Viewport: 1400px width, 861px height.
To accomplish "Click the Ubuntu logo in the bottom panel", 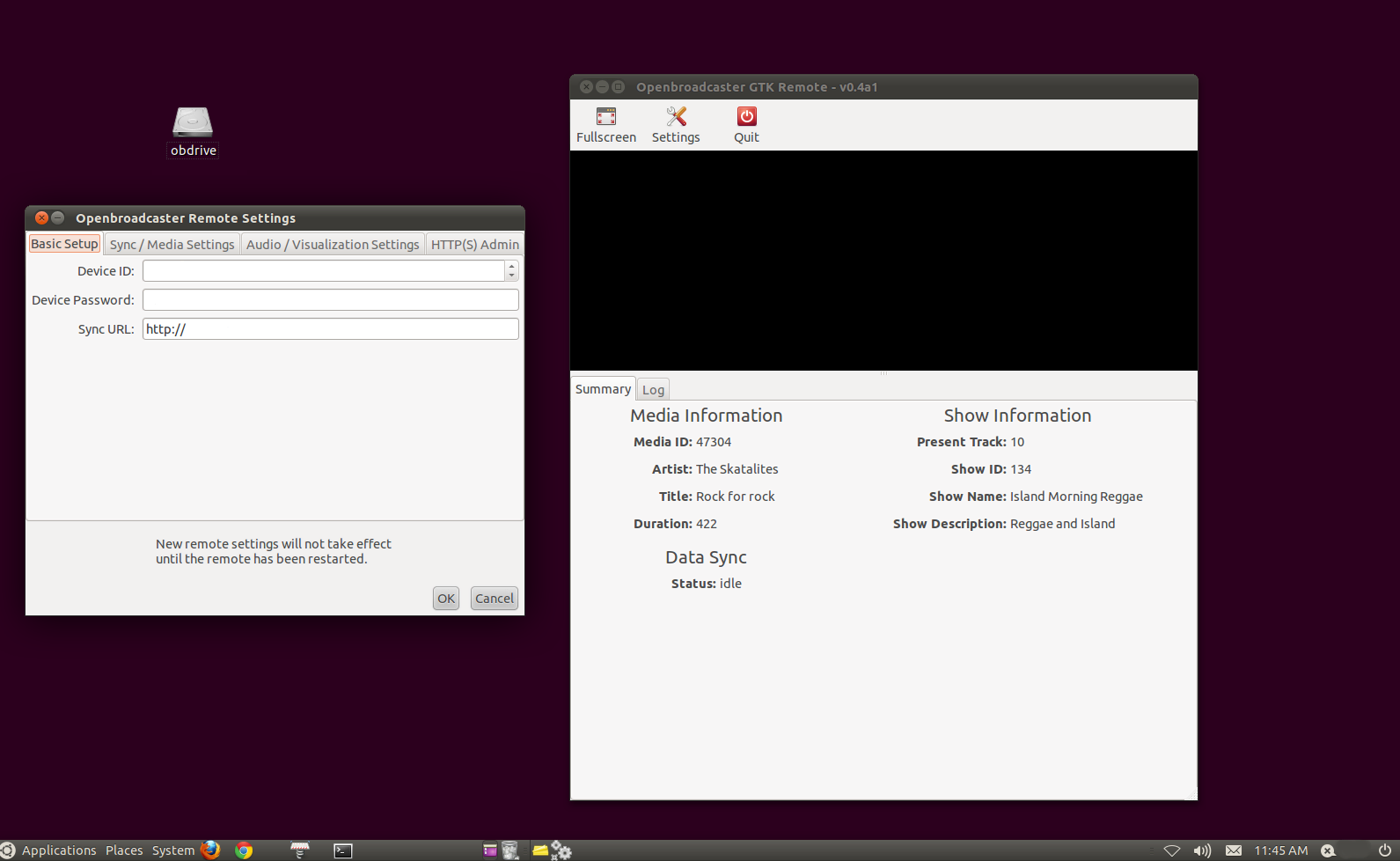I will point(7,850).
